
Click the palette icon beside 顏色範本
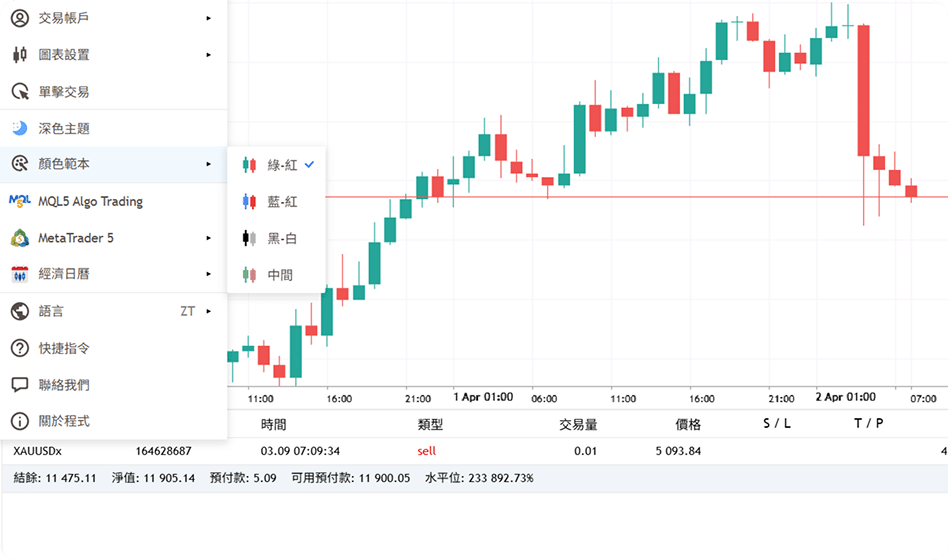tap(19, 164)
